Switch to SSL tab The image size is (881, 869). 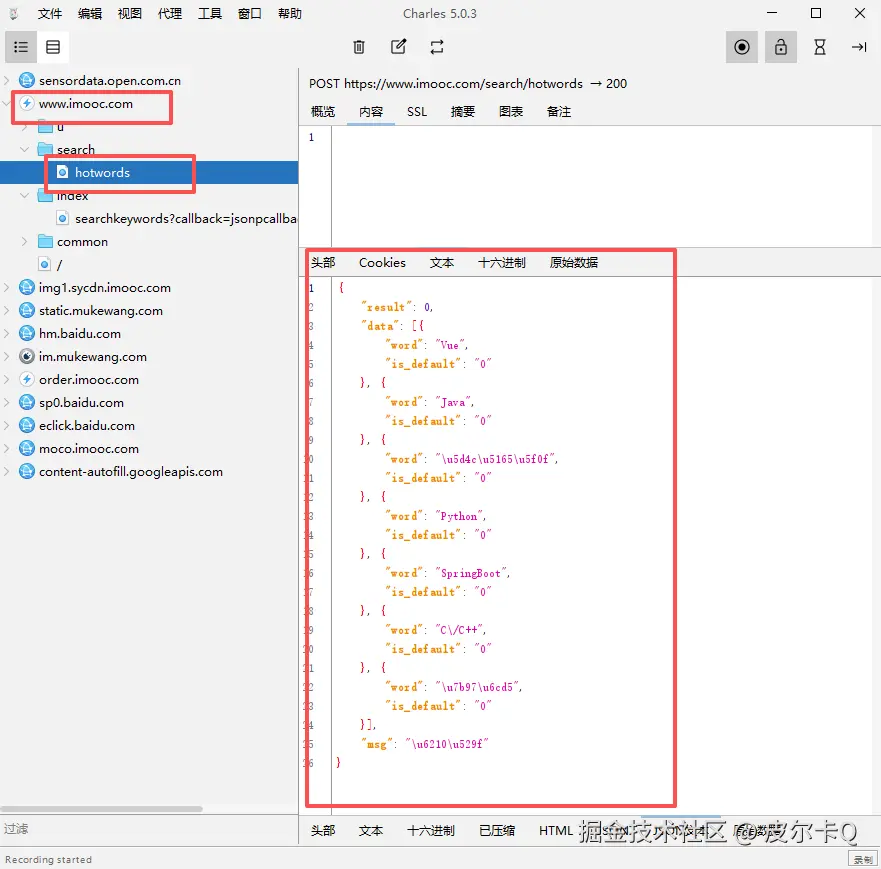click(x=417, y=112)
